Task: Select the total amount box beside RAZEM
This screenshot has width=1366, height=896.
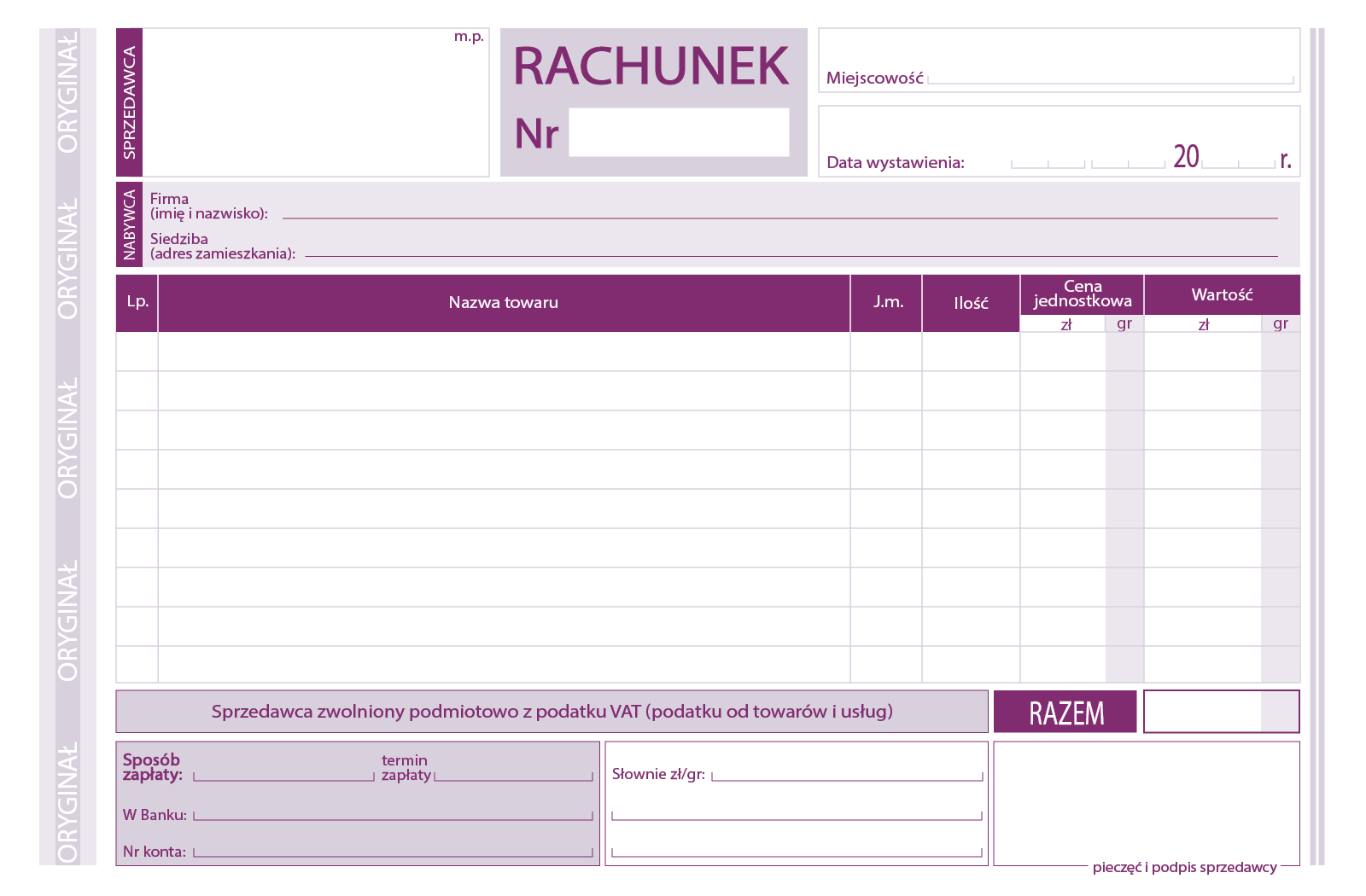Action: click(1221, 712)
